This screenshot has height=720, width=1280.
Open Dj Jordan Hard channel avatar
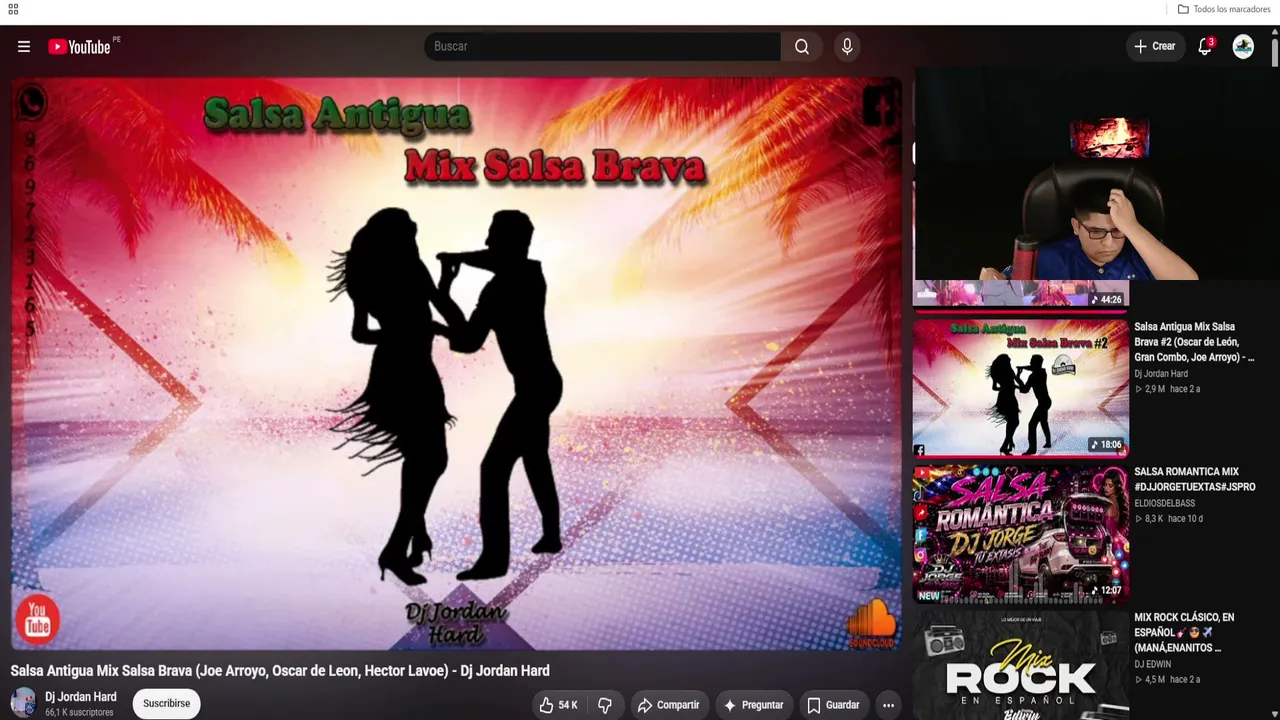tap(23, 702)
